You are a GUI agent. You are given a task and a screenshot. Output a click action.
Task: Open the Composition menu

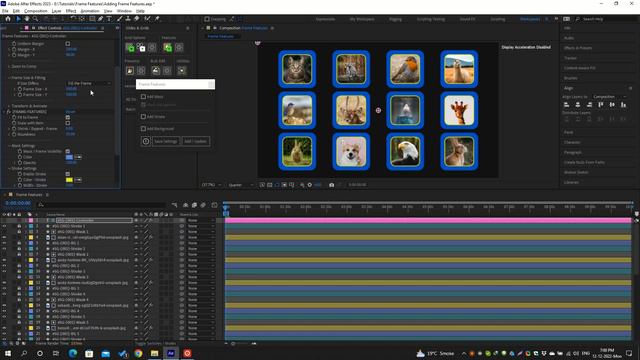(x=36, y=11)
